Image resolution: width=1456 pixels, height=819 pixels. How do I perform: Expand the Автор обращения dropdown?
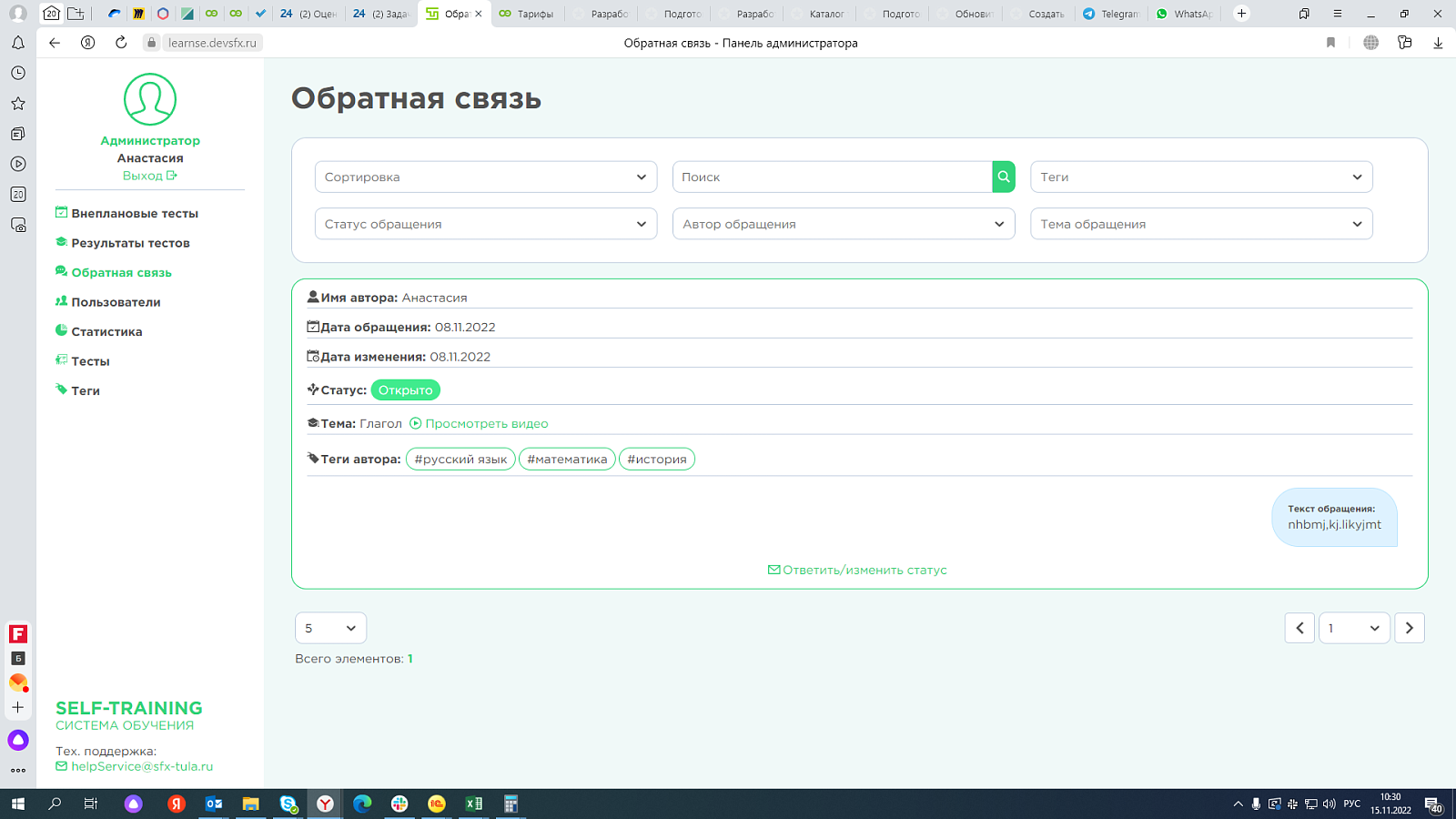844,224
